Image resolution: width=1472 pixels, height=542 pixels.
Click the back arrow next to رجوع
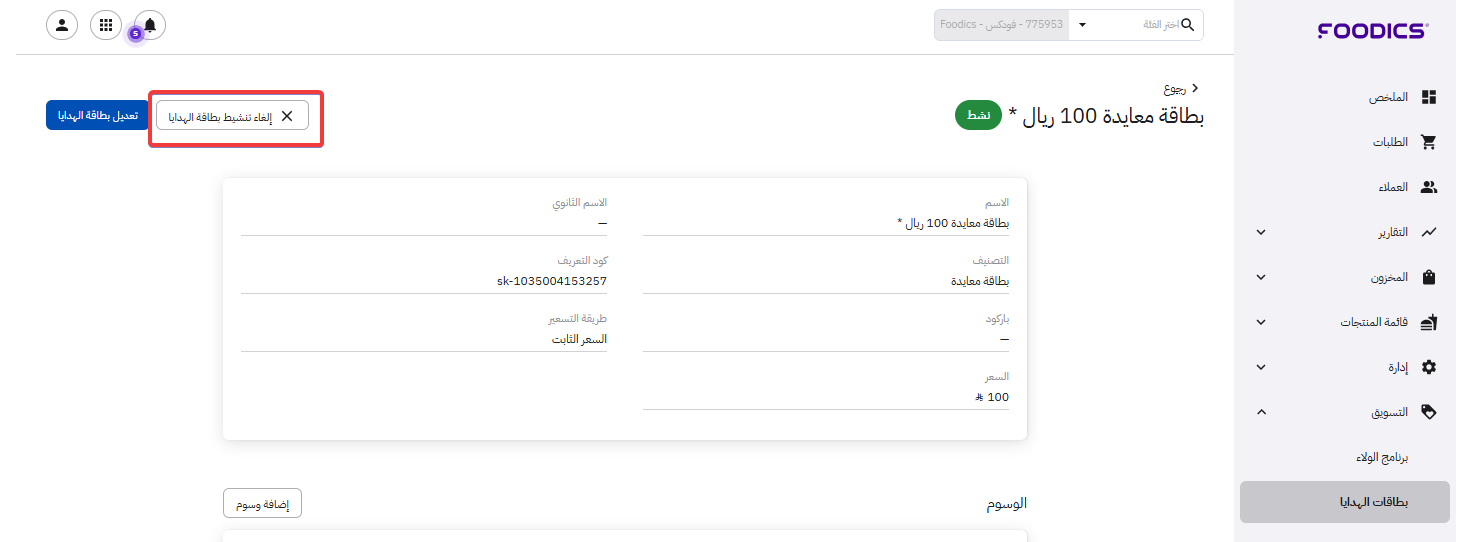pos(1195,89)
